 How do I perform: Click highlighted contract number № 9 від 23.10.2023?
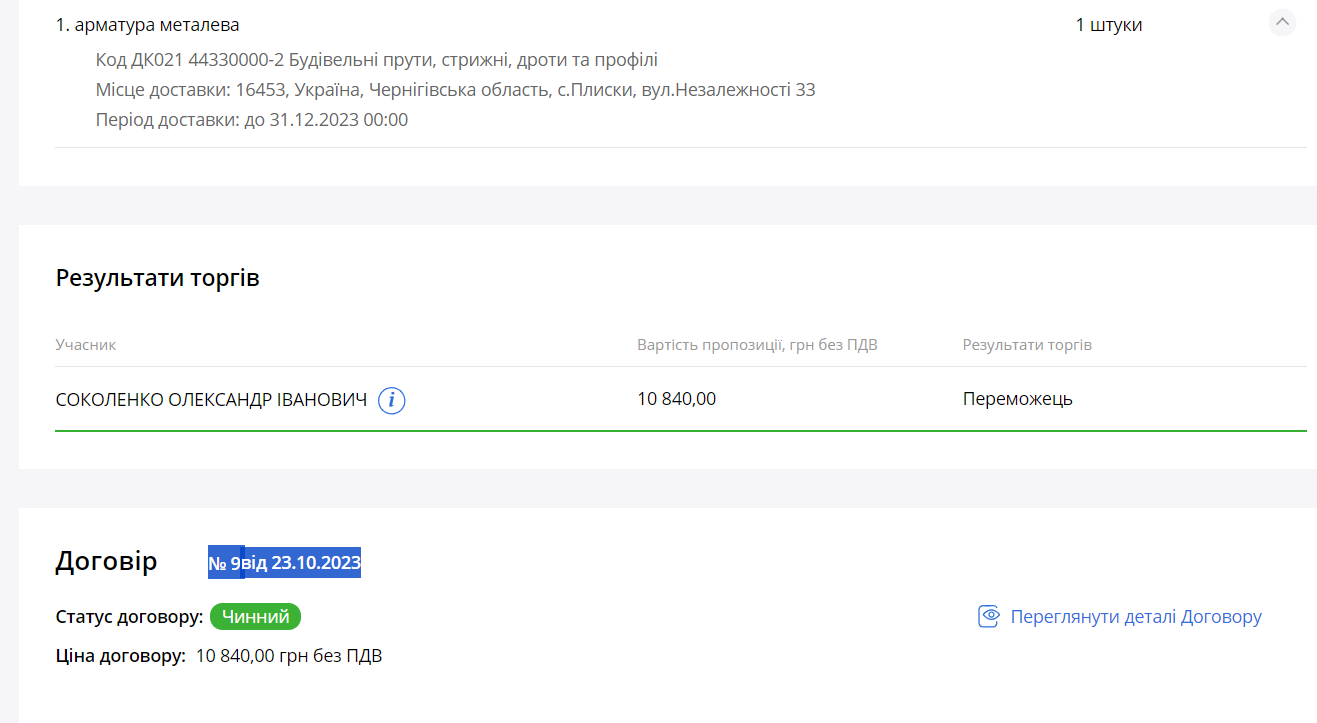click(284, 563)
